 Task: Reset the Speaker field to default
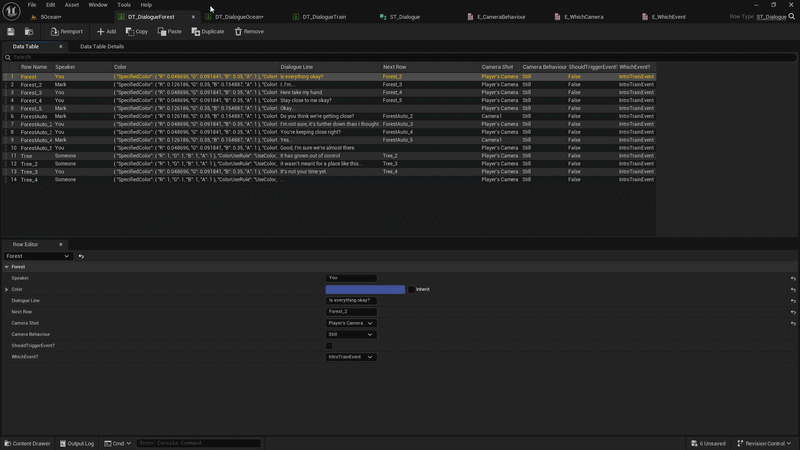point(793,278)
